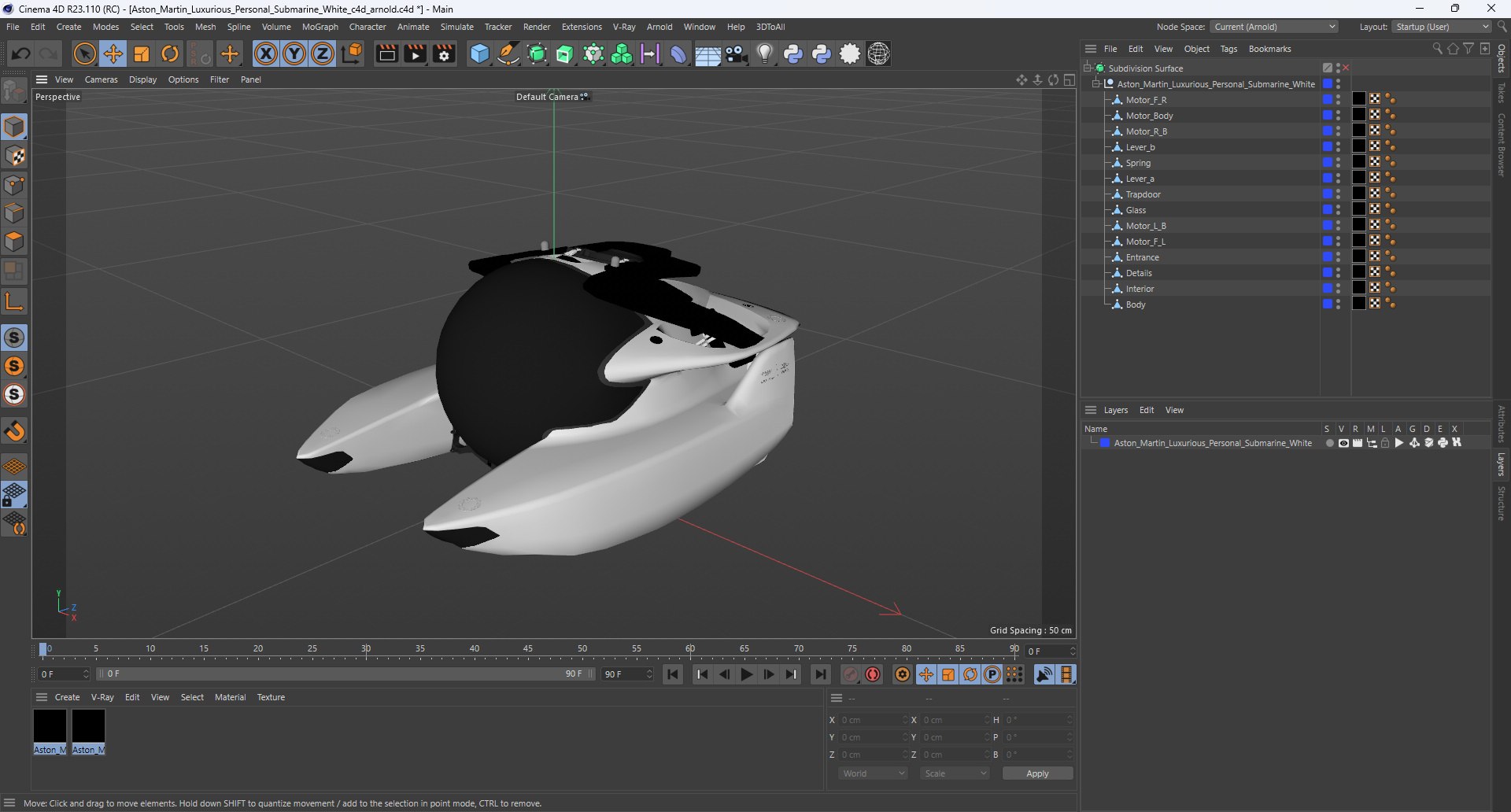Toggle the coordinate system icon
The height and width of the screenshot is (812, 1511).
pos(353,54)
